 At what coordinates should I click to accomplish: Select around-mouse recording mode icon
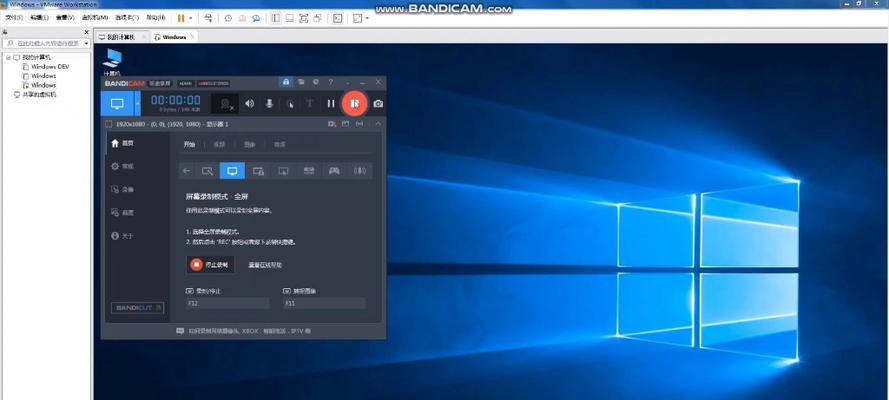(284, 171)
